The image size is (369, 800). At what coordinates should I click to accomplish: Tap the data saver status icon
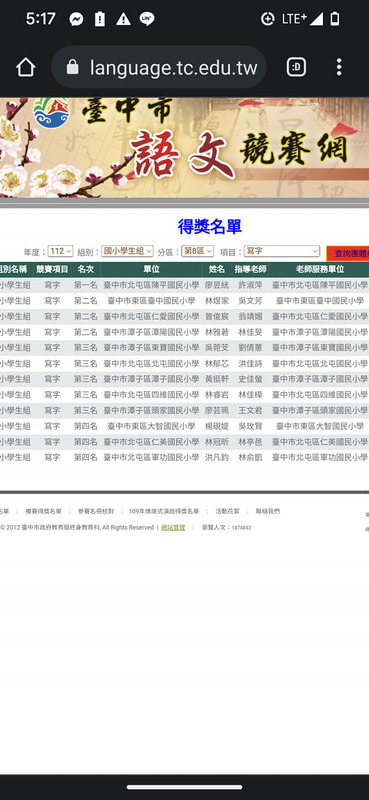[267, 19]
